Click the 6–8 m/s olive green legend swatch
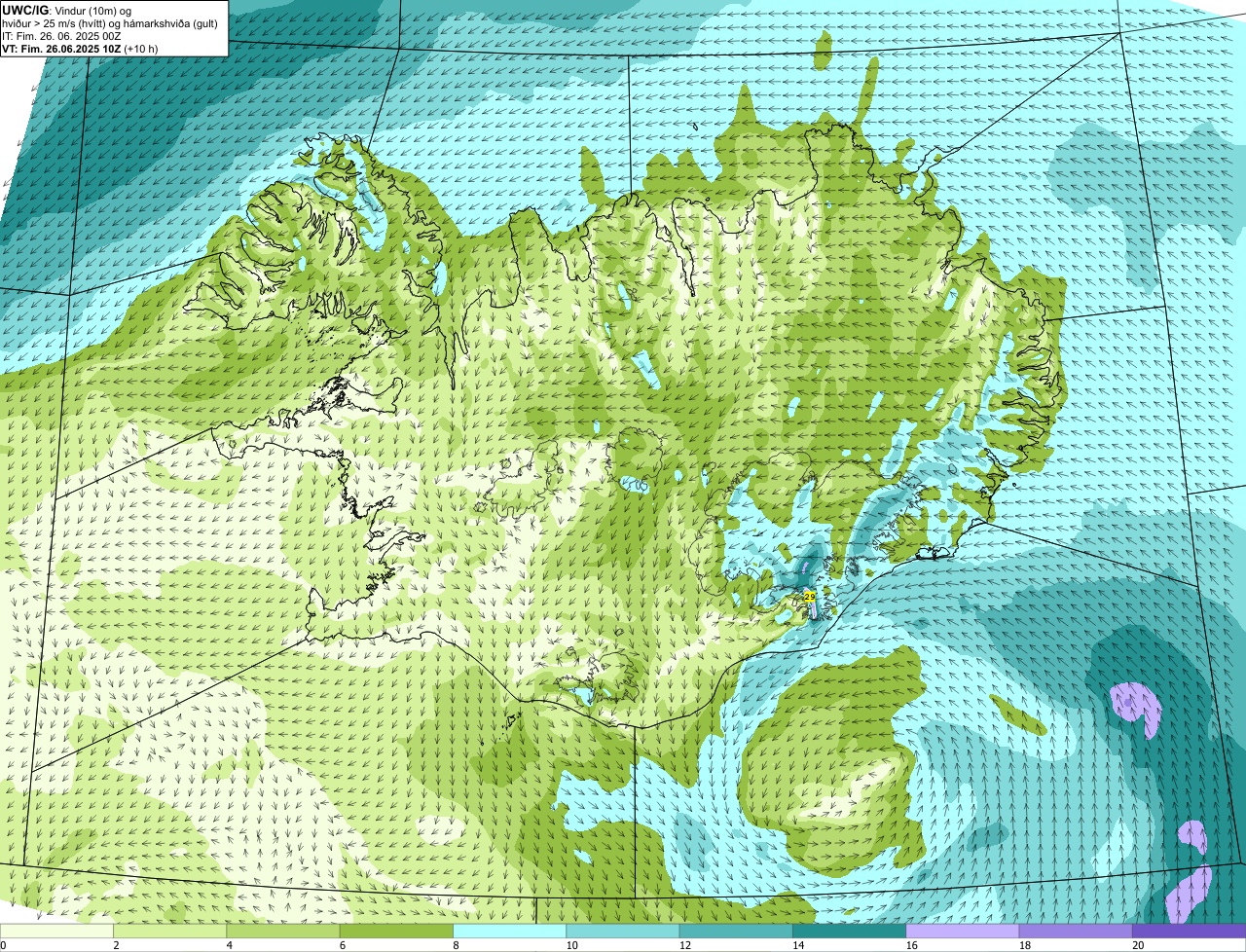 coord(396,931)
